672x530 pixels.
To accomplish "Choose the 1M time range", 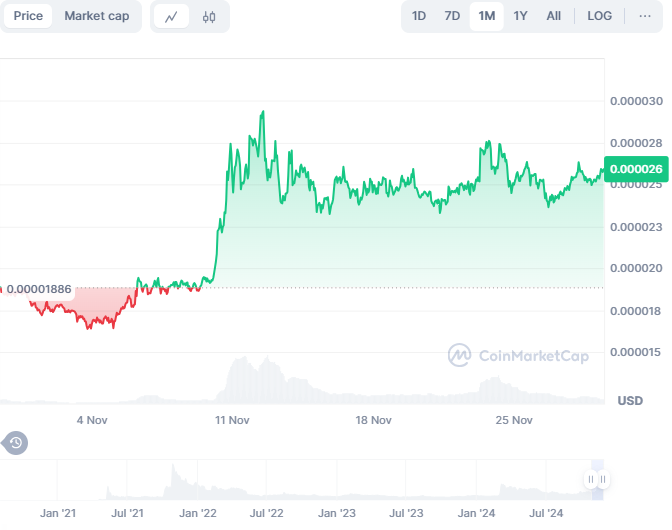I will [x=486, y=16].
